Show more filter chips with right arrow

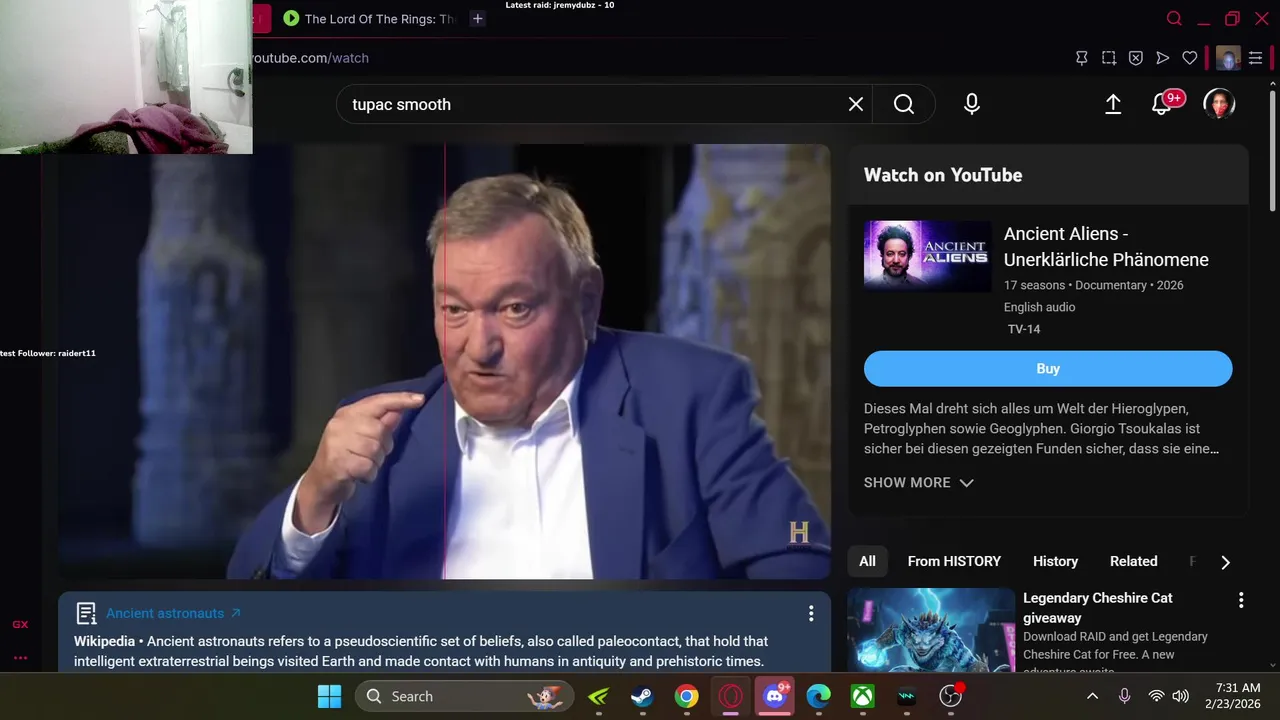tap(1225, 562)
